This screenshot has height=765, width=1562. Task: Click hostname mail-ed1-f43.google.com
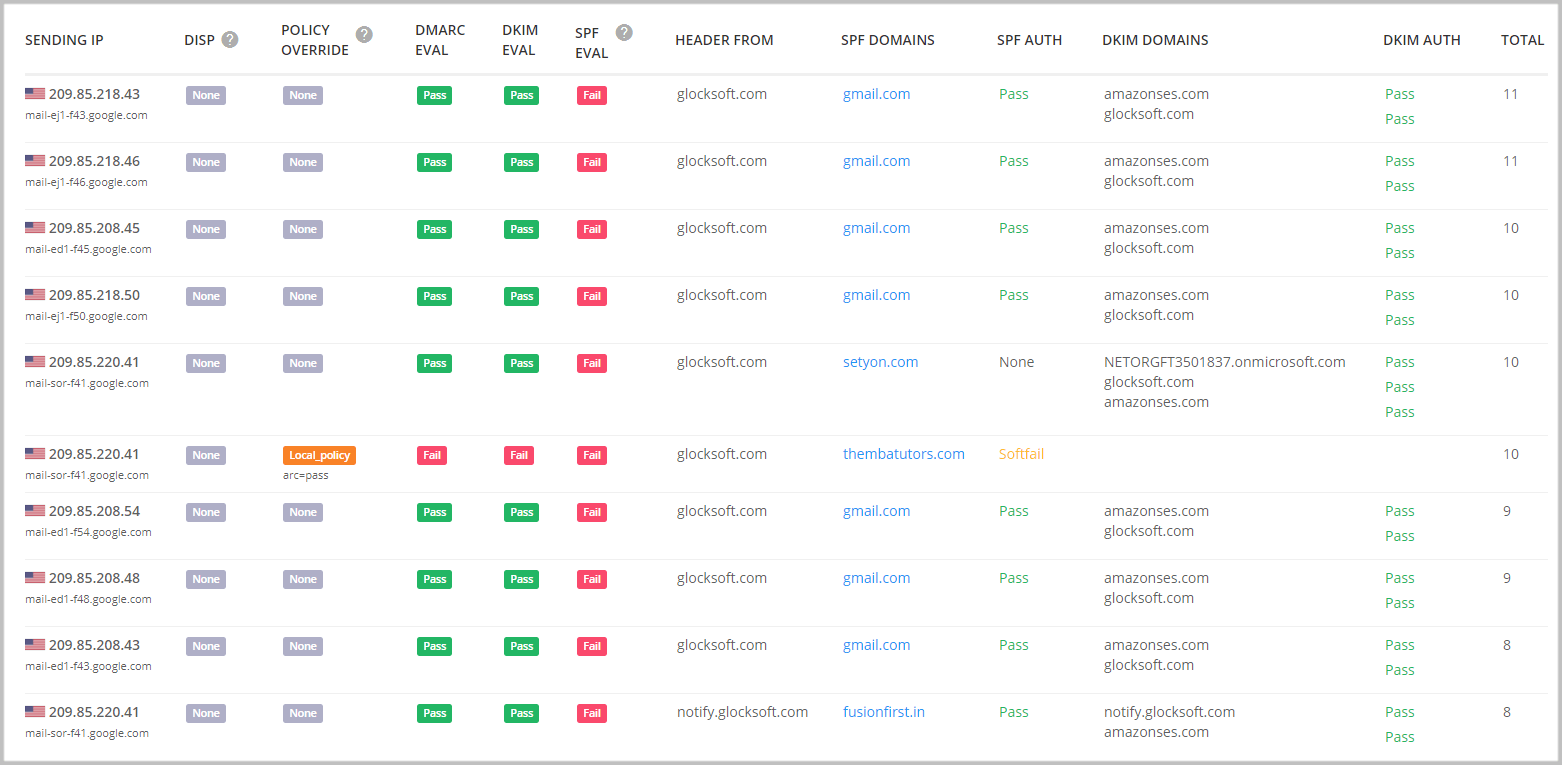pos(88,666)
